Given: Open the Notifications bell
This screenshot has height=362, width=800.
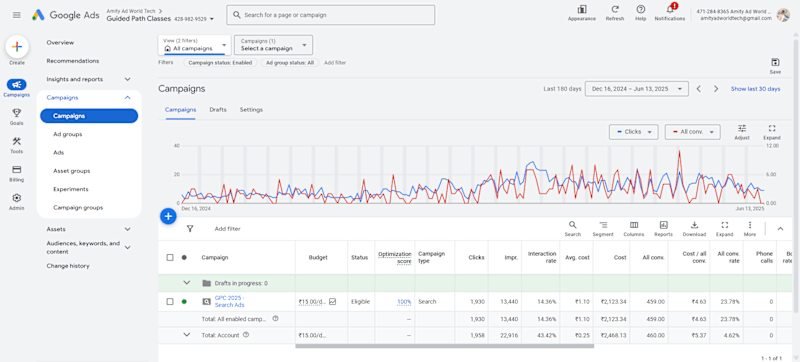Looking at the screenshot, I should 670,9.
